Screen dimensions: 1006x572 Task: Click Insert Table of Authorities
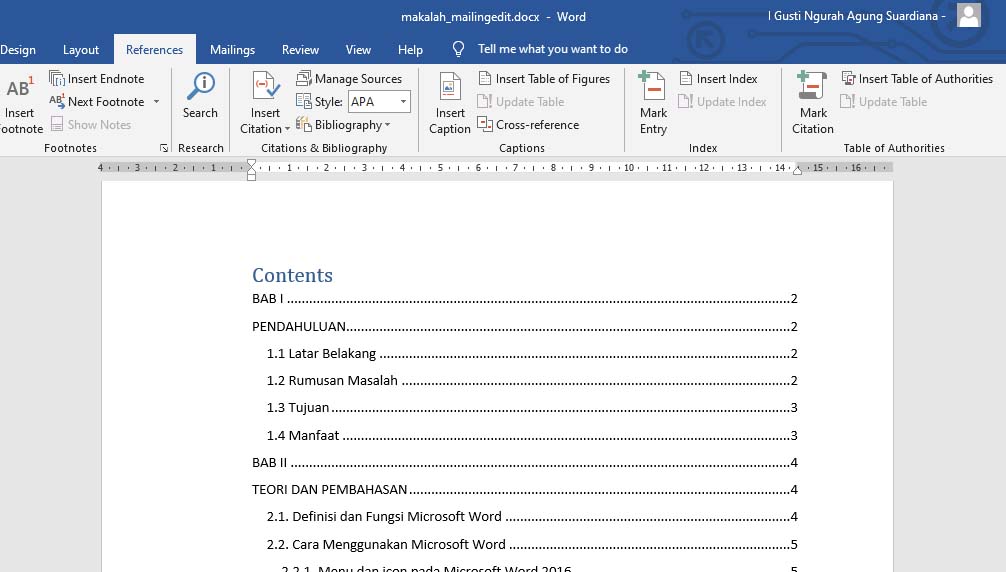coord(917,79)
